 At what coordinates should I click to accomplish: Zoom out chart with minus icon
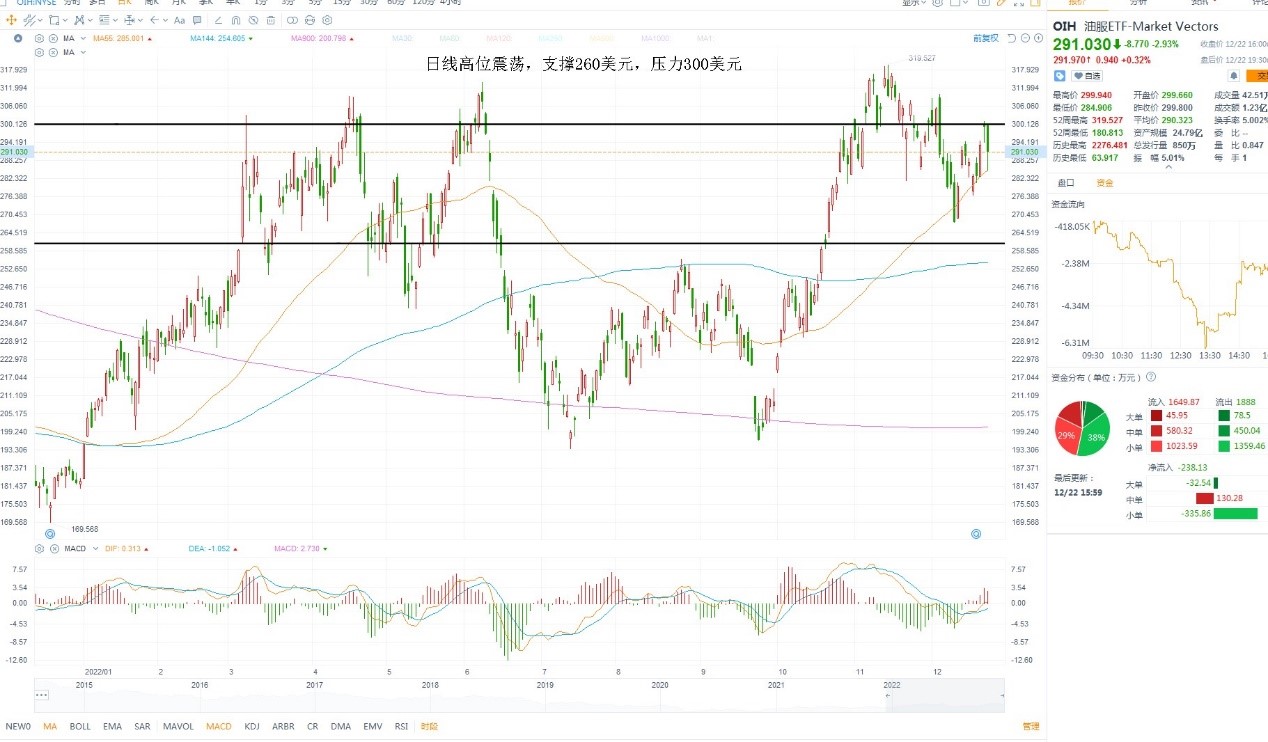click(1025, 38)
